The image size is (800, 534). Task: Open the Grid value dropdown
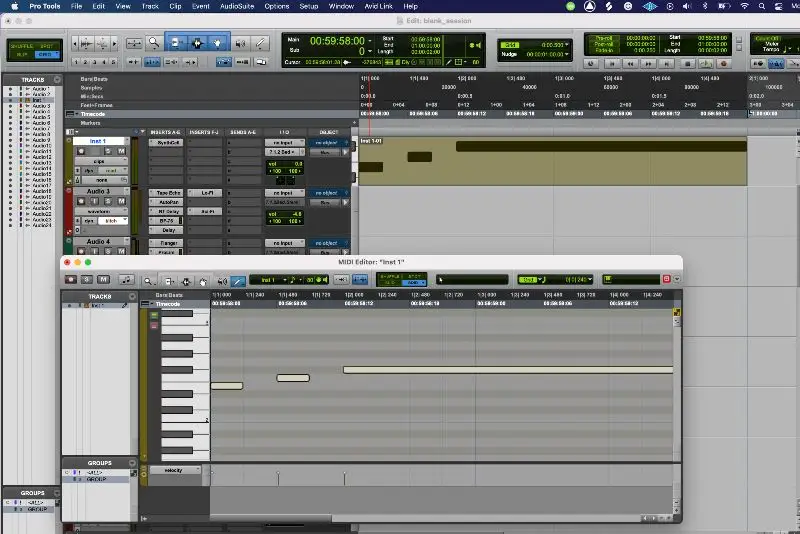pyautogui.click(x=567, y=45)
